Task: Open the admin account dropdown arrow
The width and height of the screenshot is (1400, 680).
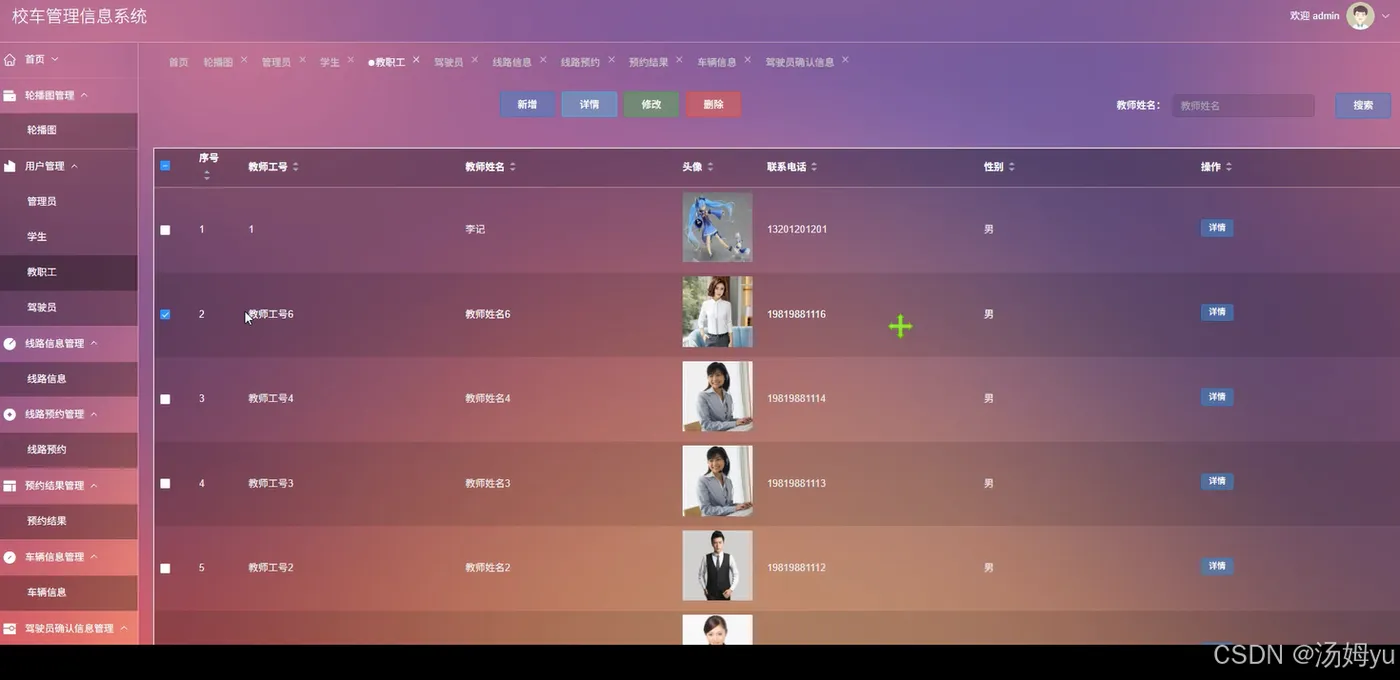Action: 1385,17
